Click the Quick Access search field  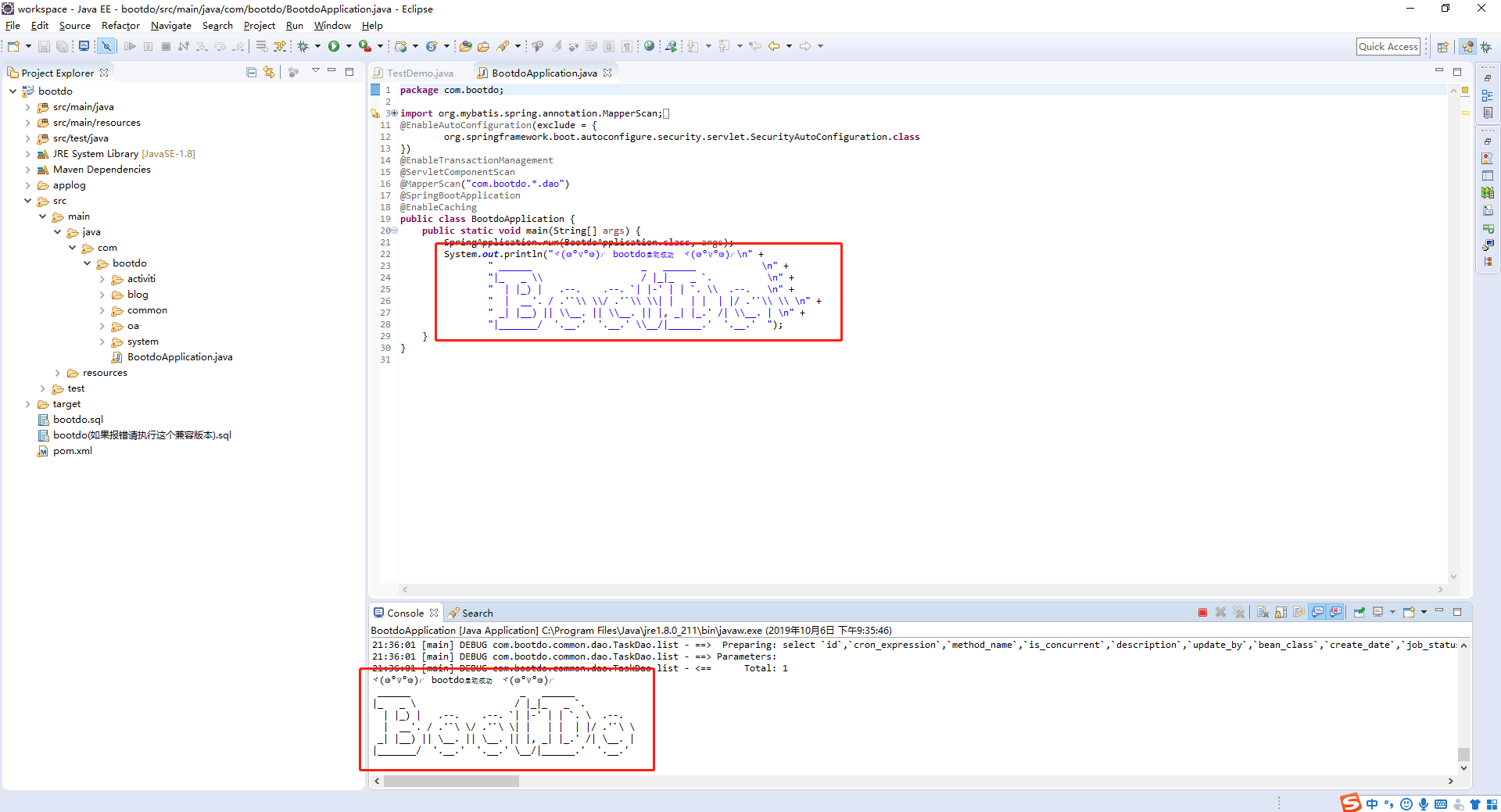[1388, 46]
